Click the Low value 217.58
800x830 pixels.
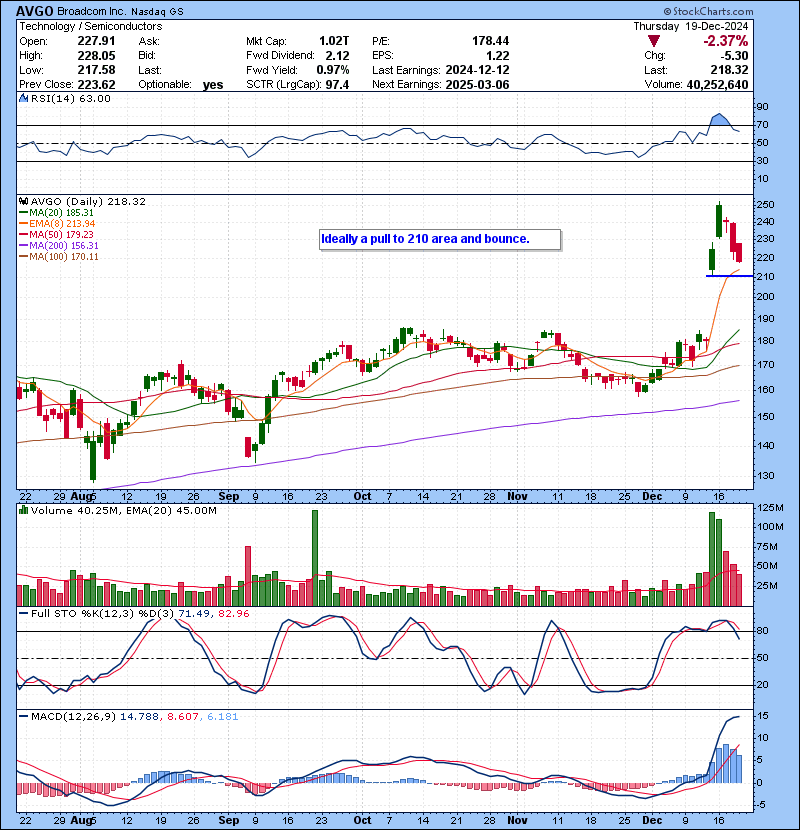(x=96, y=70)
